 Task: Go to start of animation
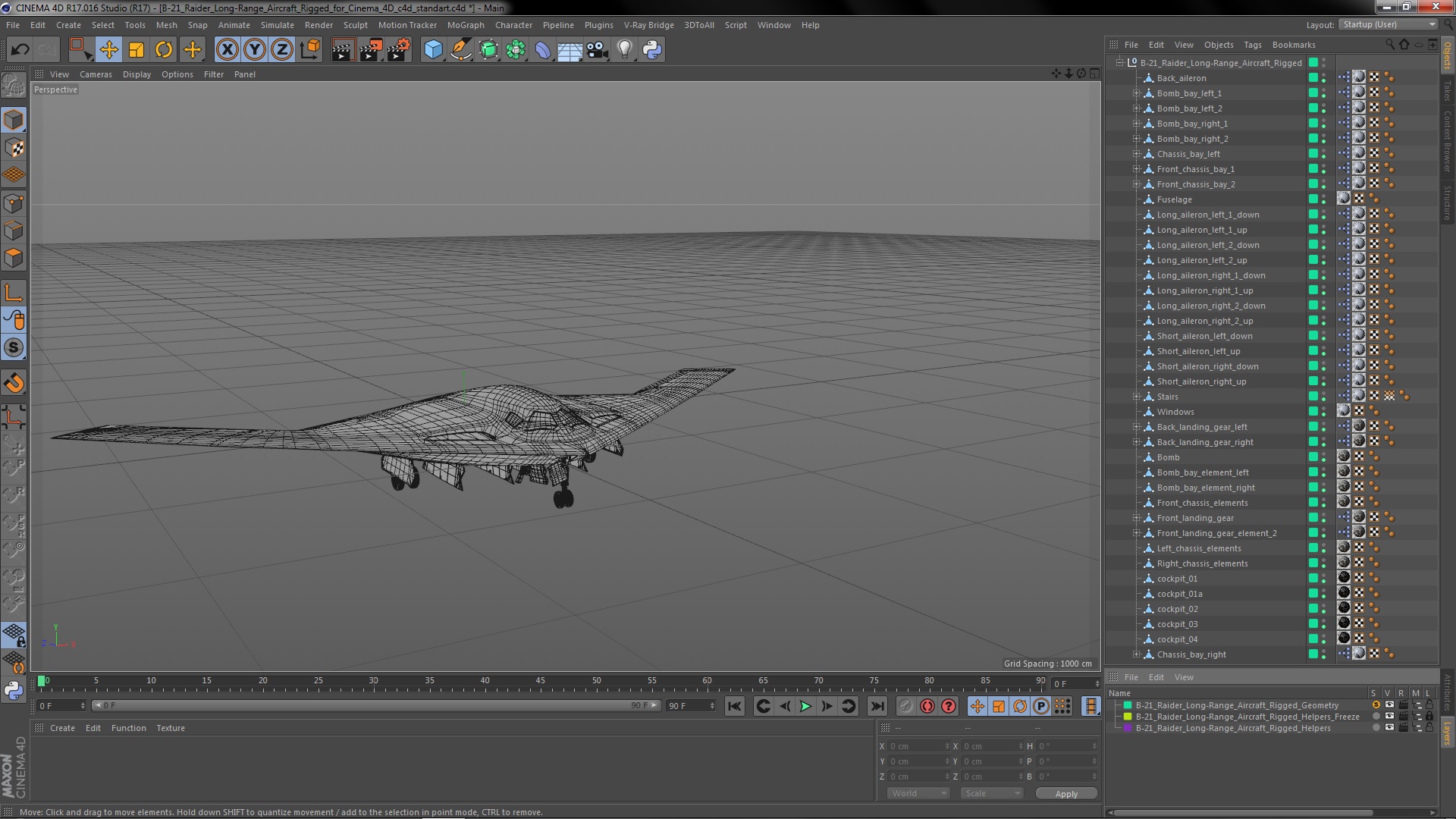point(734,706)
